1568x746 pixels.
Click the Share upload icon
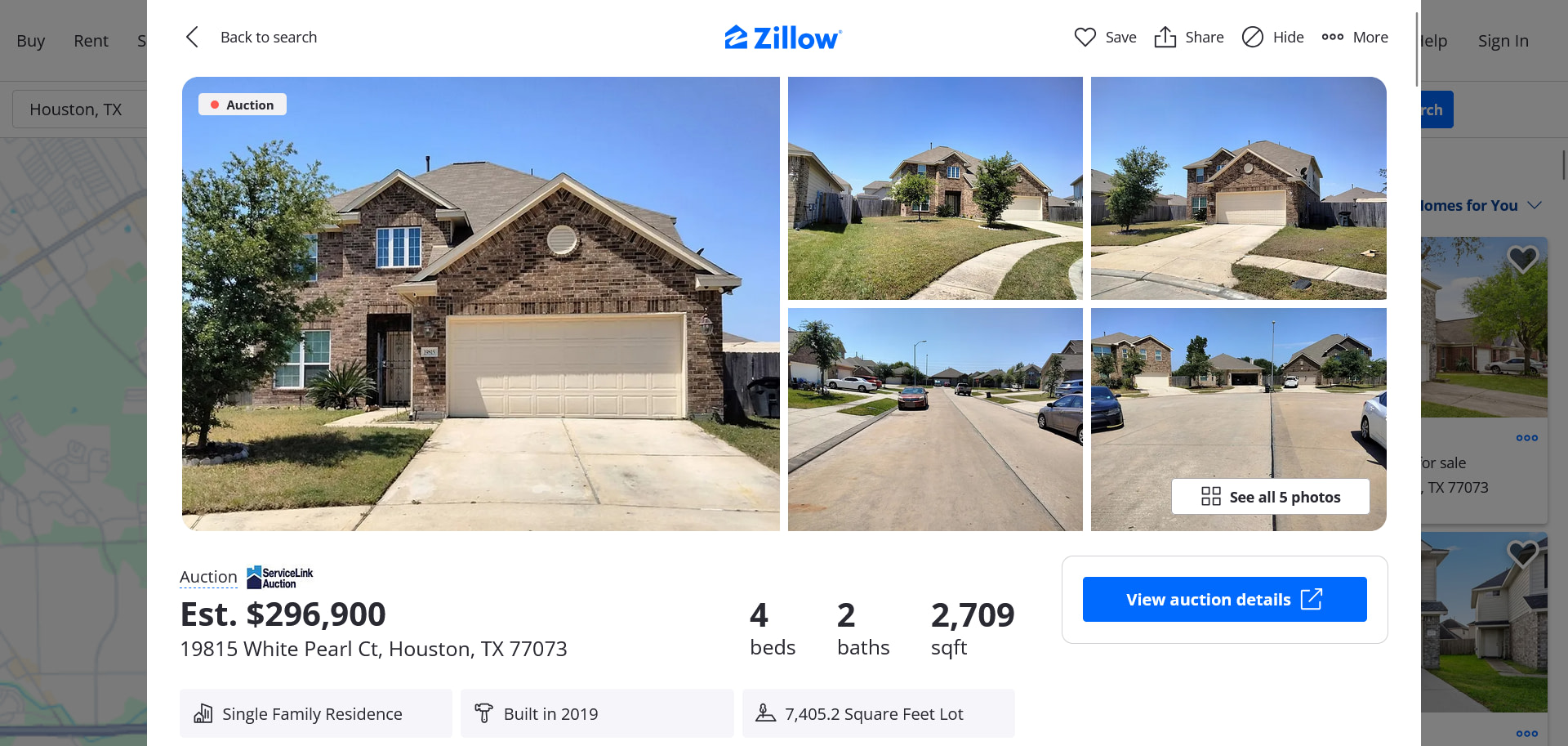click(1165, 37)
